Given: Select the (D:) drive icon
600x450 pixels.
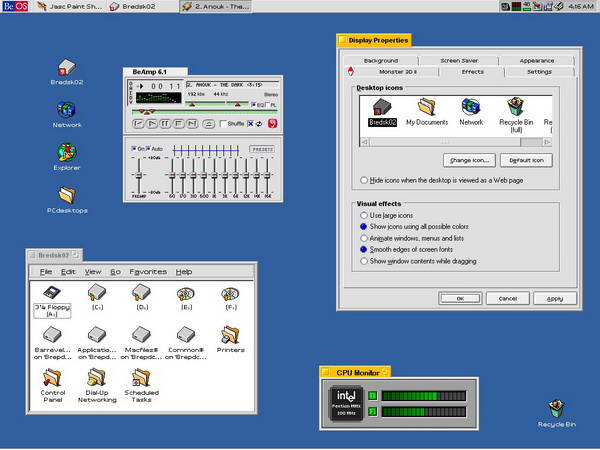Looking at the screenshot, I should click(142, 293).
